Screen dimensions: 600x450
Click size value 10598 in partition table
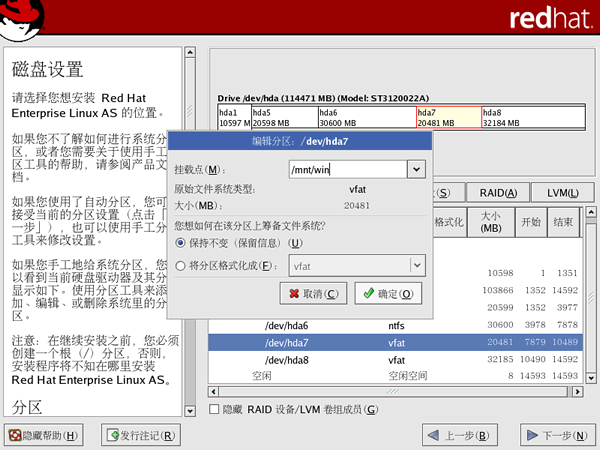click(500, 273)
